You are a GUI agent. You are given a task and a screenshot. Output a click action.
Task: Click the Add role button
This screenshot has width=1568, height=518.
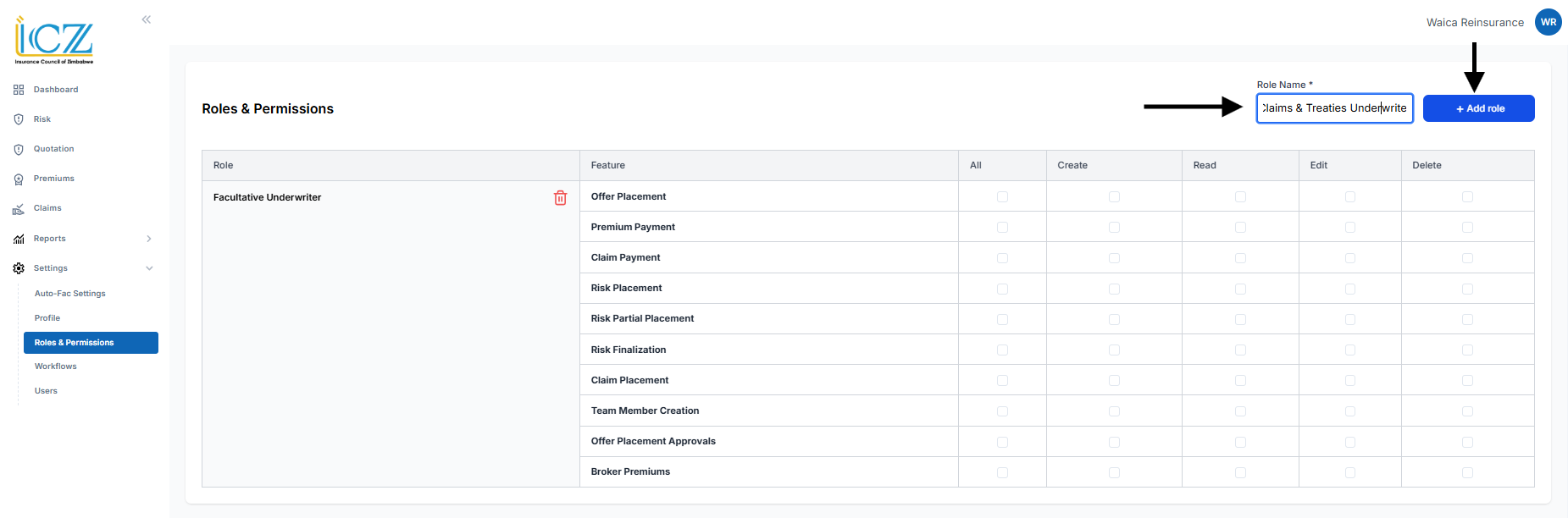(1478, 108)
